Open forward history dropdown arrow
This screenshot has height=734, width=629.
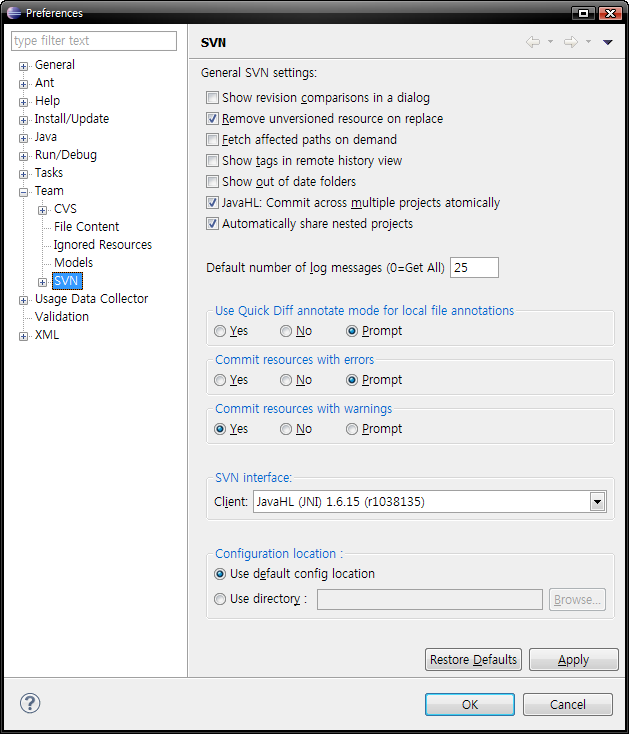point(588,42)
